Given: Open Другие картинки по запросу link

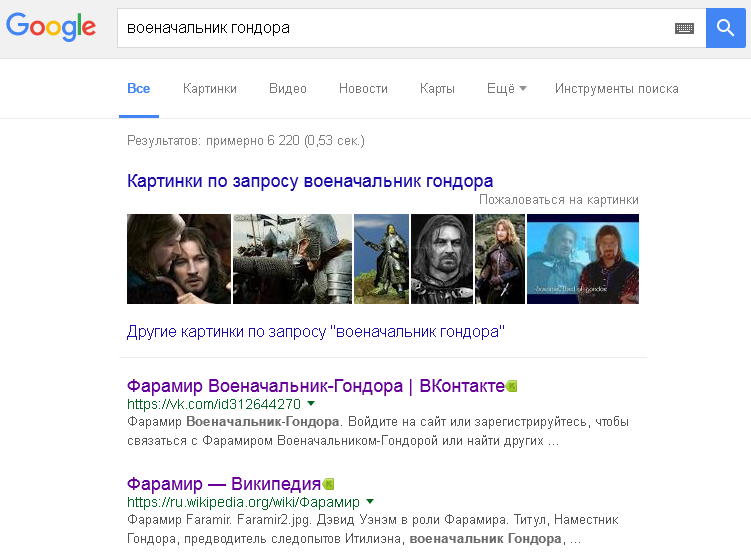Looking at the screenshot, I should tap(316, 331).
